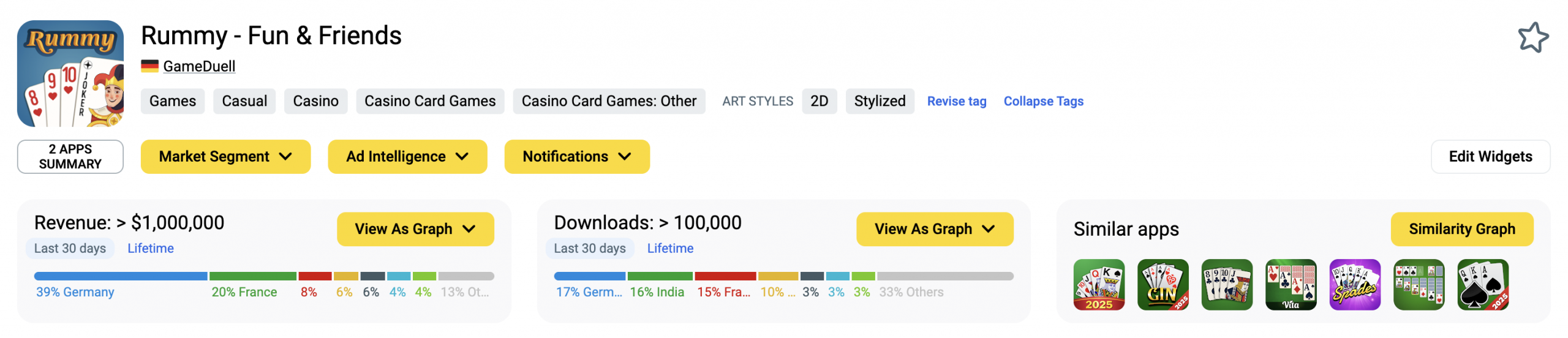Switch Downloads to Lifetime

point(670,249)
